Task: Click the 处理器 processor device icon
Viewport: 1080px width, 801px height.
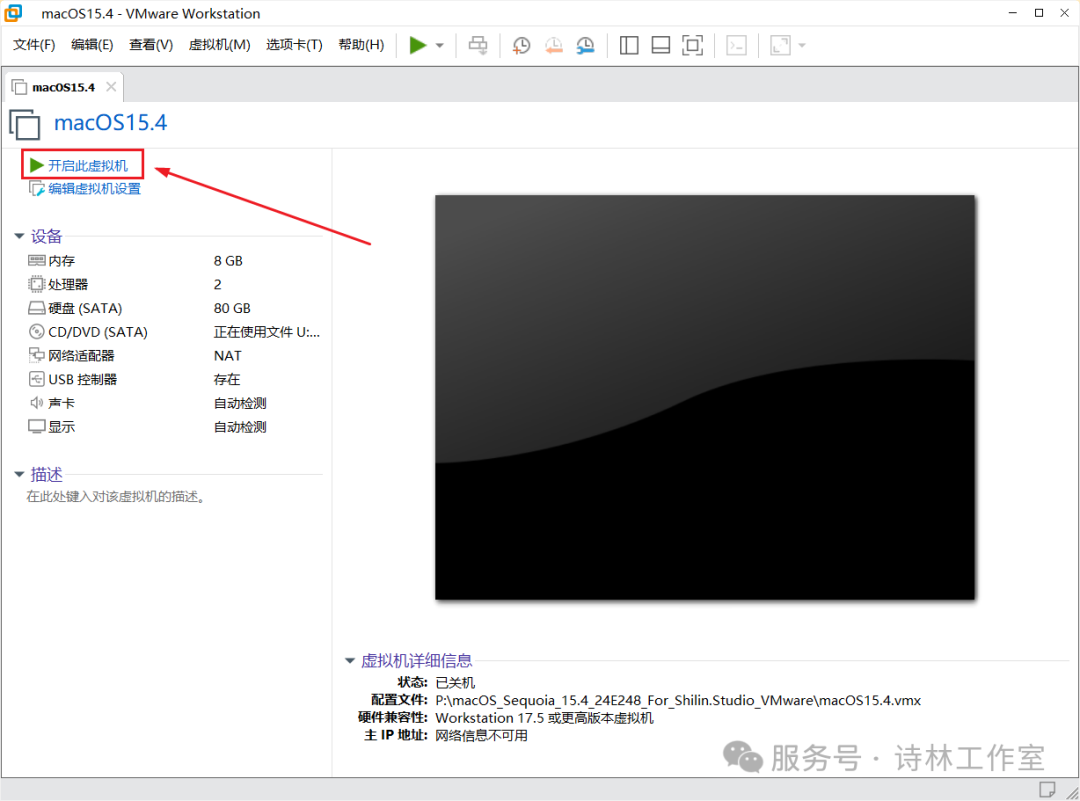Action: 37,284
